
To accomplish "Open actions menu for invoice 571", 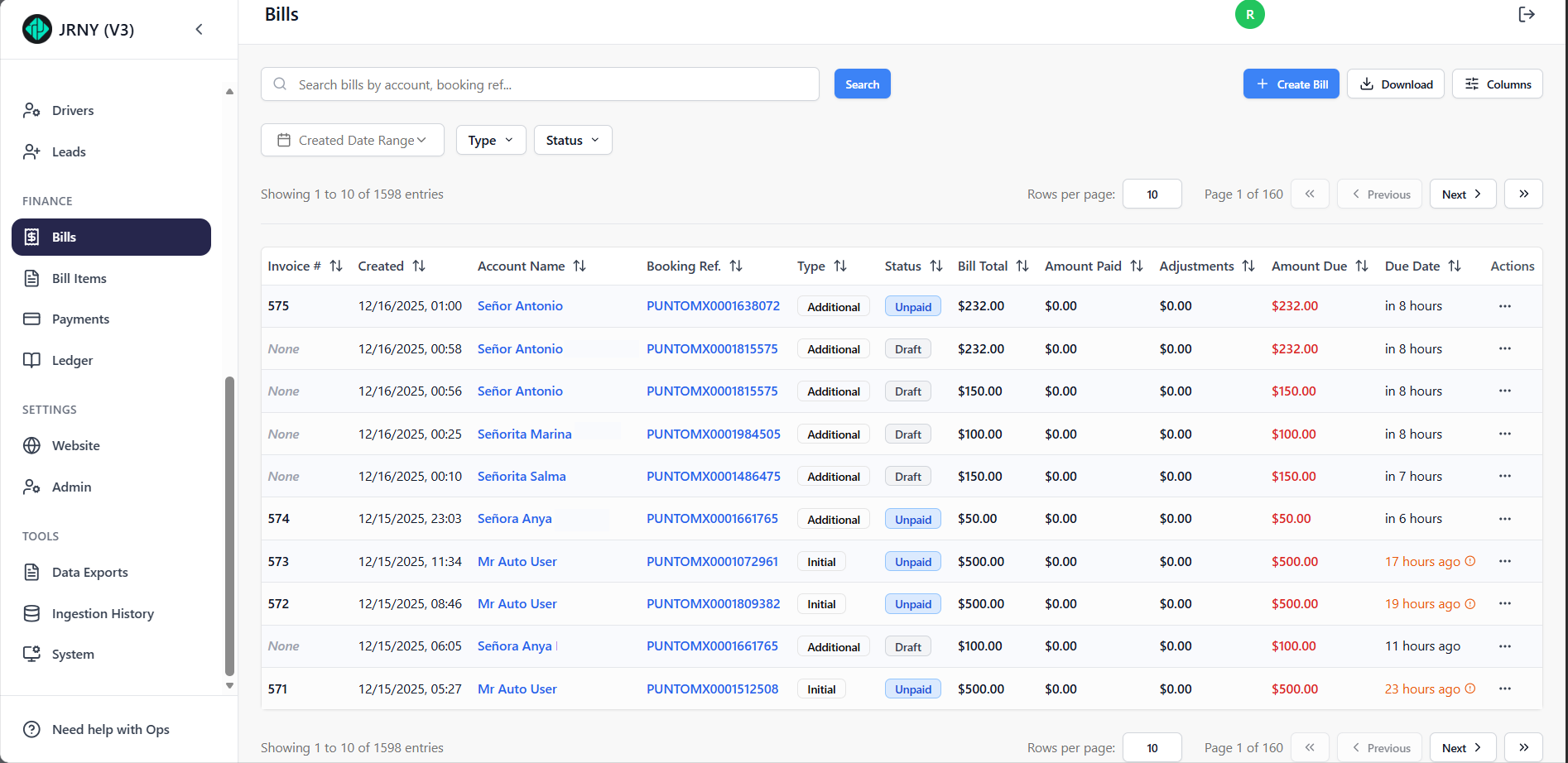I will tap(1504, 689).
